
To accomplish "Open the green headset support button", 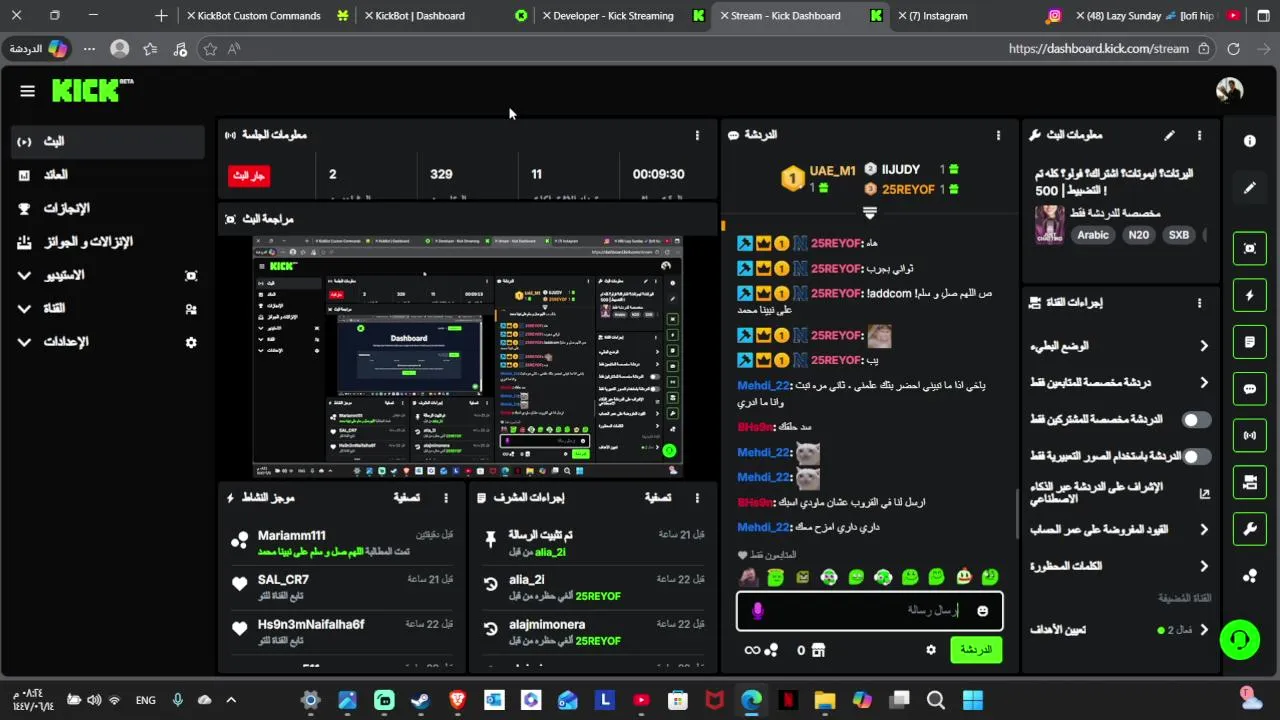I will pyautogui.click(x=1240, y=639).
